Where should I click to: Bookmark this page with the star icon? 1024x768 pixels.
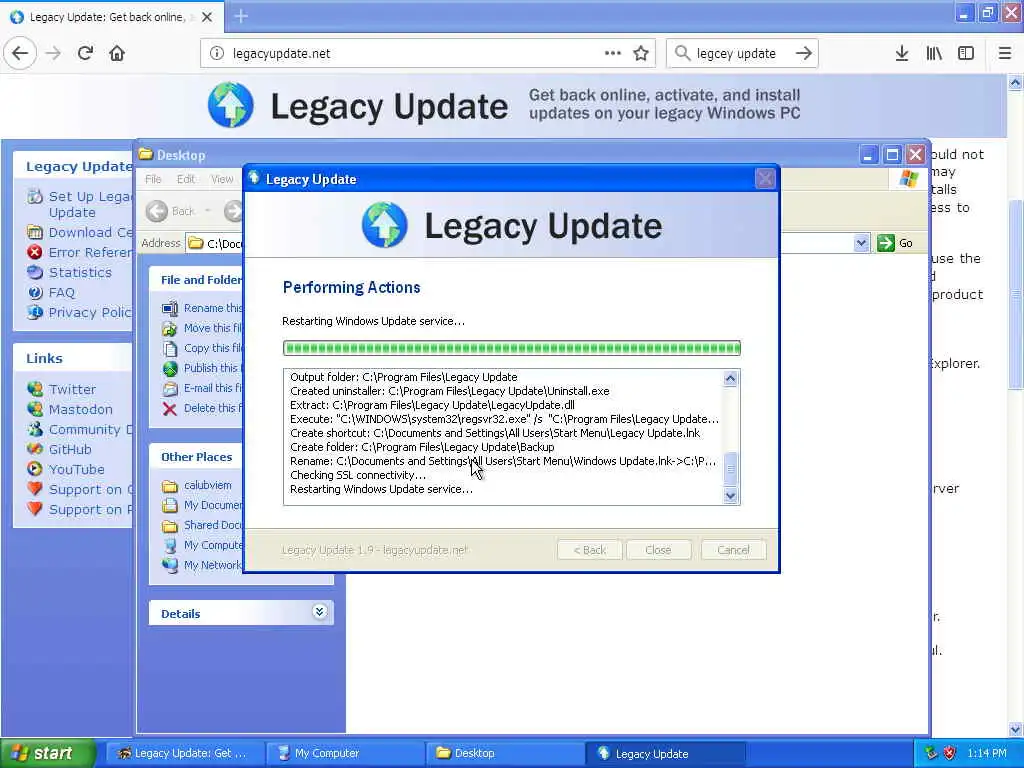(641, 53)
